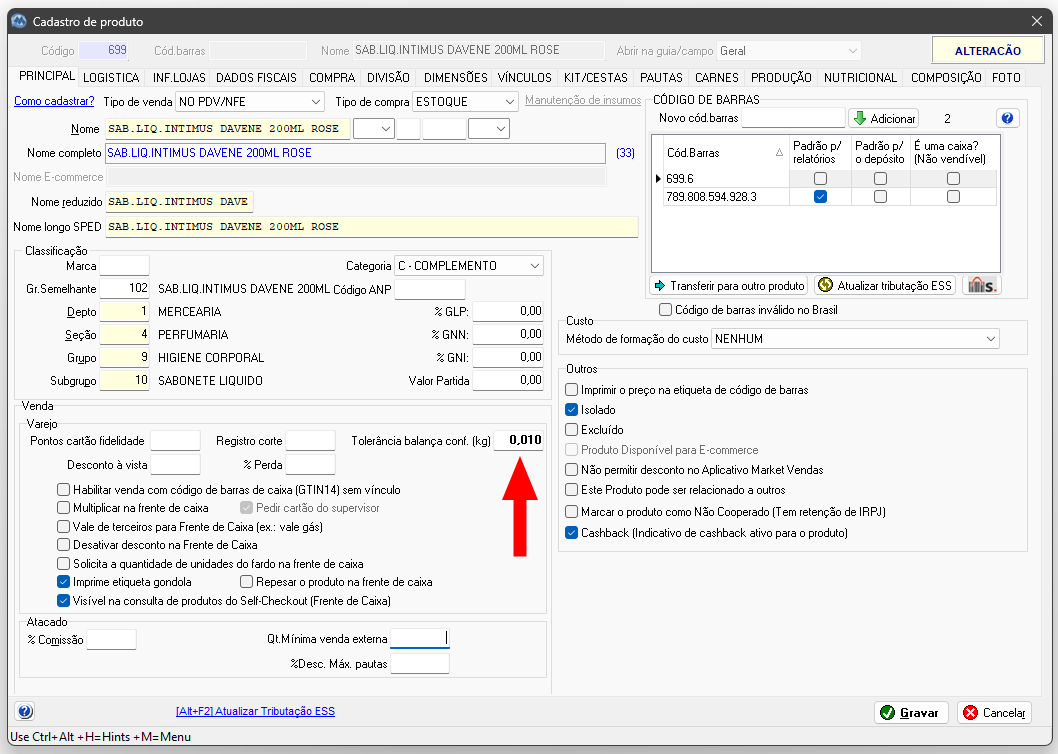Click Transferir para outro produto button

point(729,286)
